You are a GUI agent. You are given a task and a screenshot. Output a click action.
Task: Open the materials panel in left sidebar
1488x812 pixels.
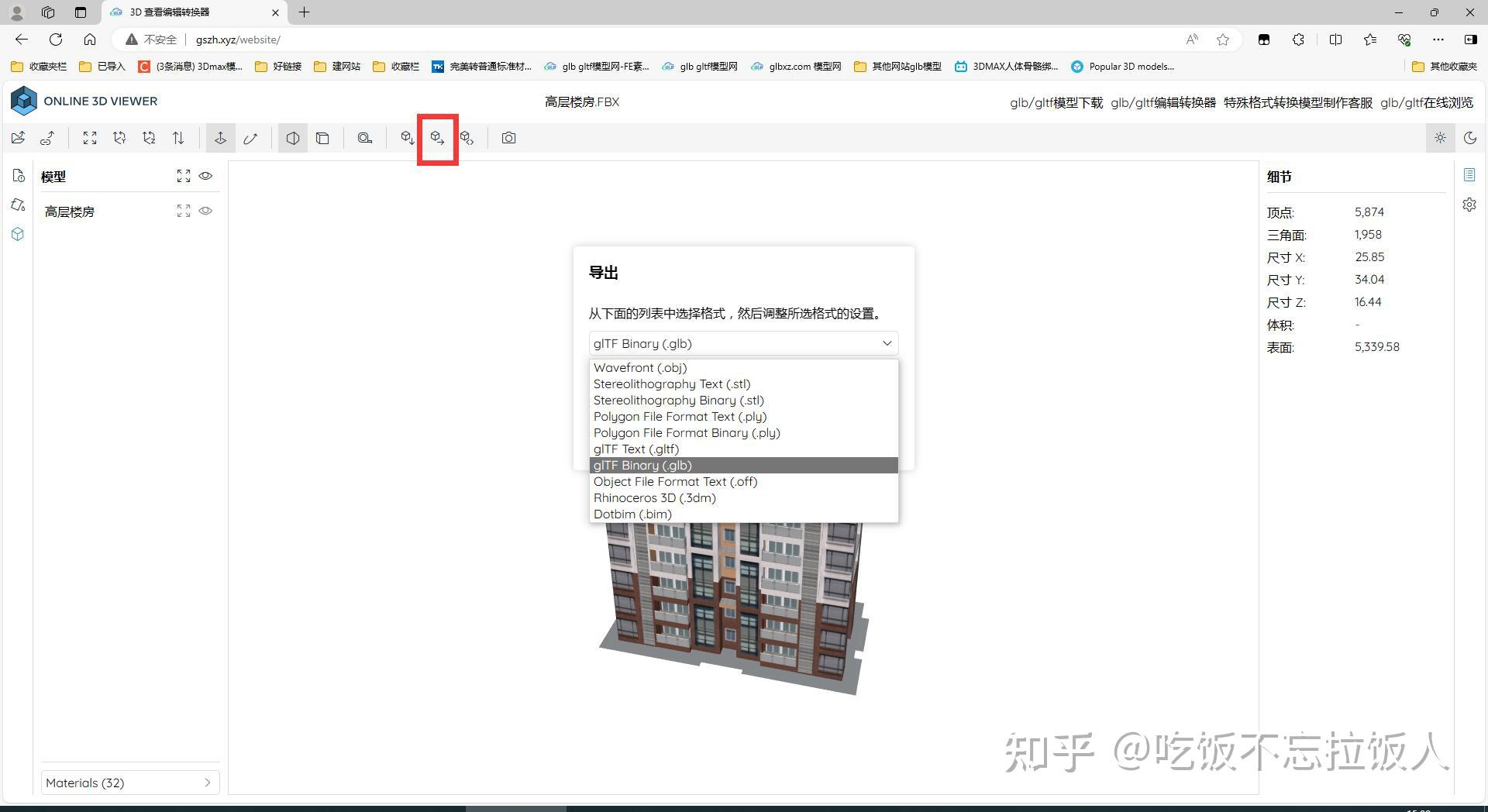click(x=18, y=205)
